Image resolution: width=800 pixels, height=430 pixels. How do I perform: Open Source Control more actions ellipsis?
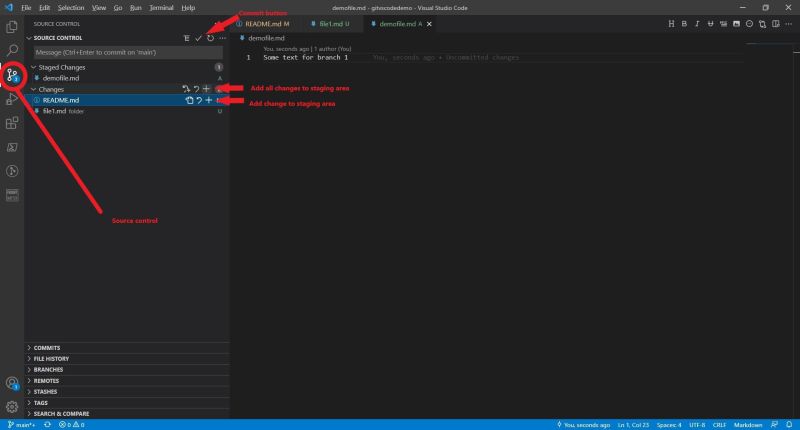222,38
